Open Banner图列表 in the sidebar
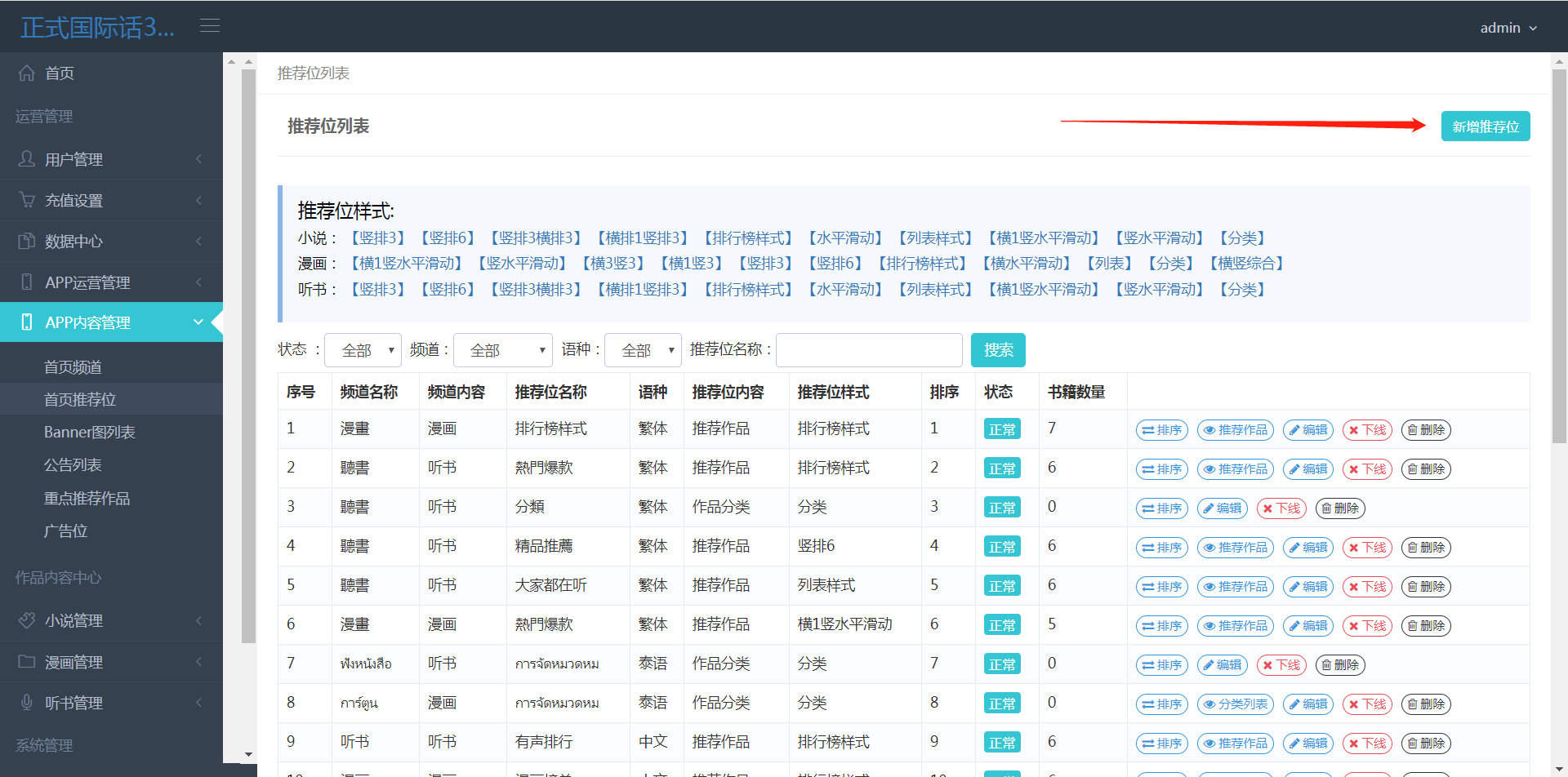 click(x=90, y=433)
